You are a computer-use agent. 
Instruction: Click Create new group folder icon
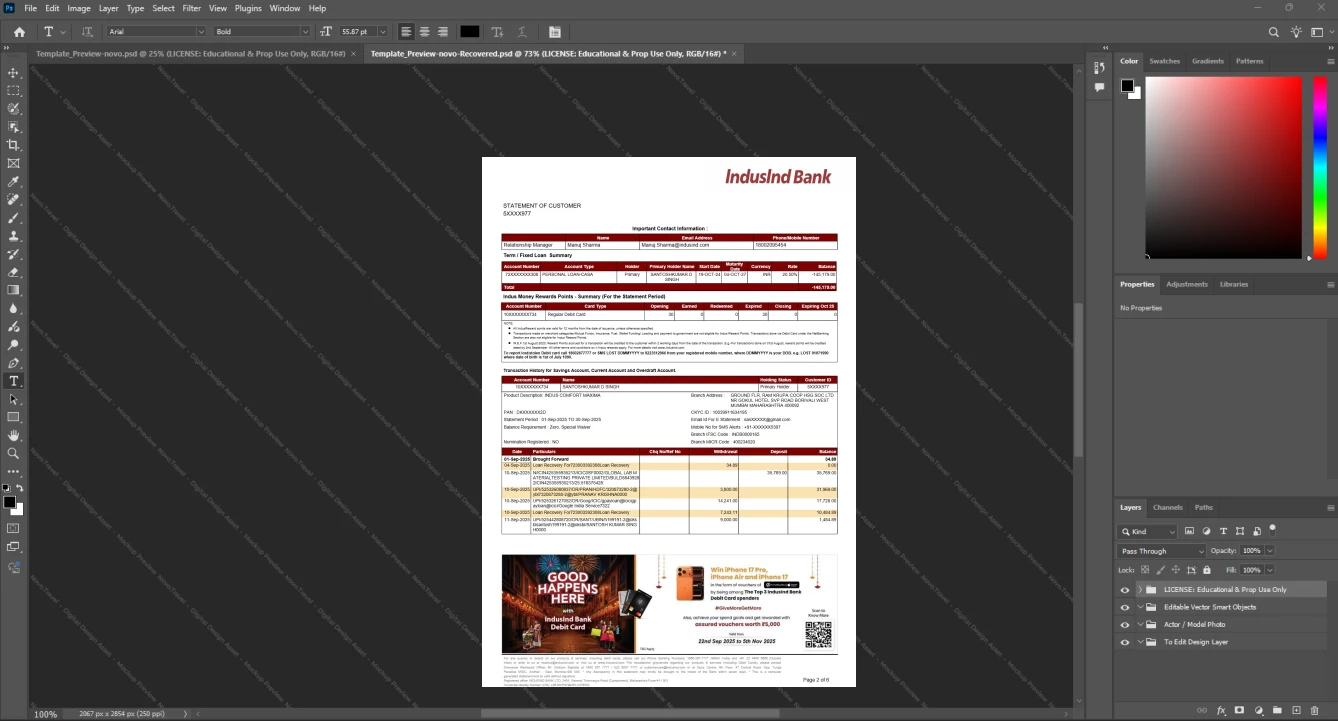click(x=1277, y=711)
